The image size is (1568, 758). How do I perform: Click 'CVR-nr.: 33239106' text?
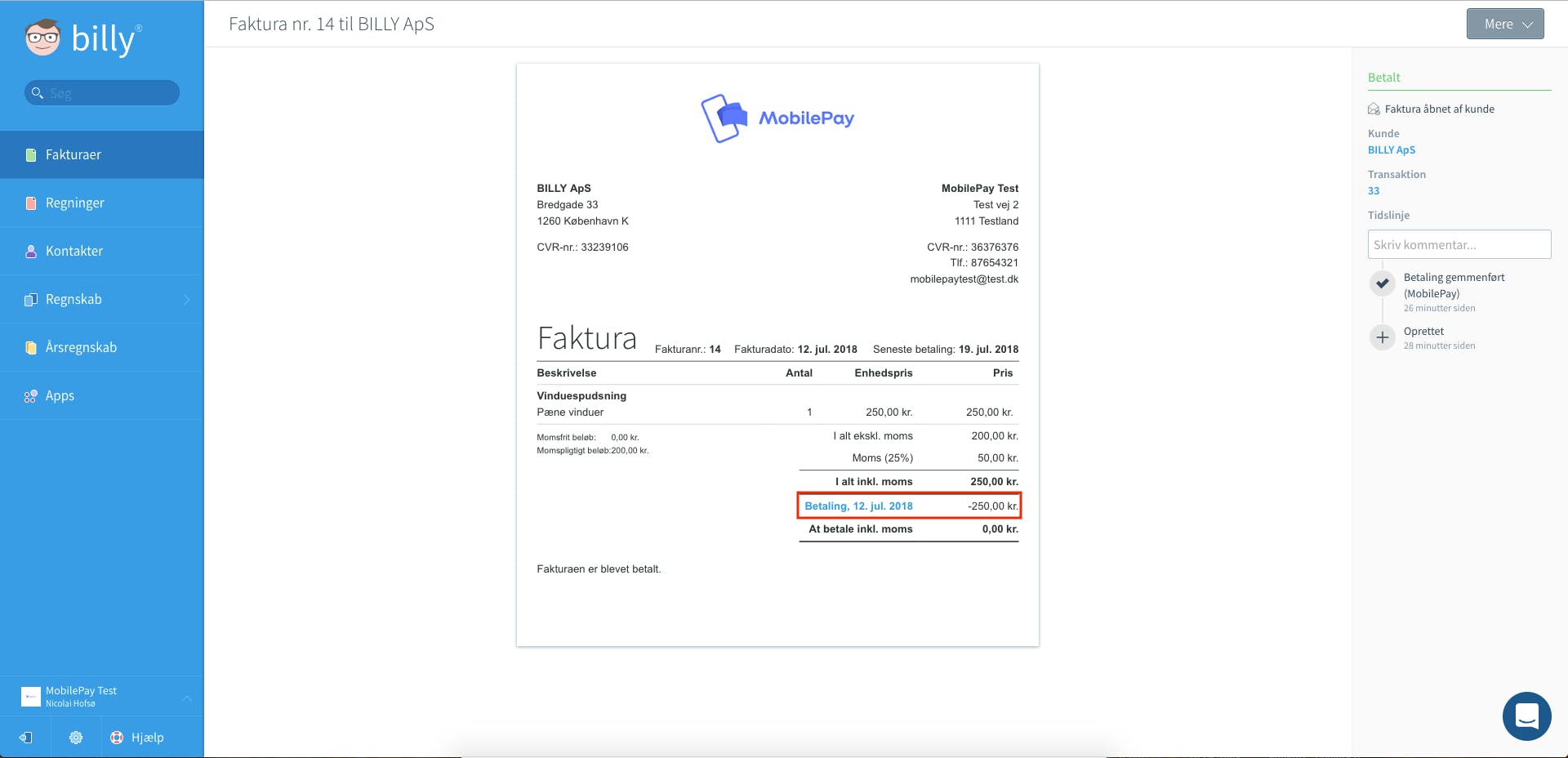(582, 247)
